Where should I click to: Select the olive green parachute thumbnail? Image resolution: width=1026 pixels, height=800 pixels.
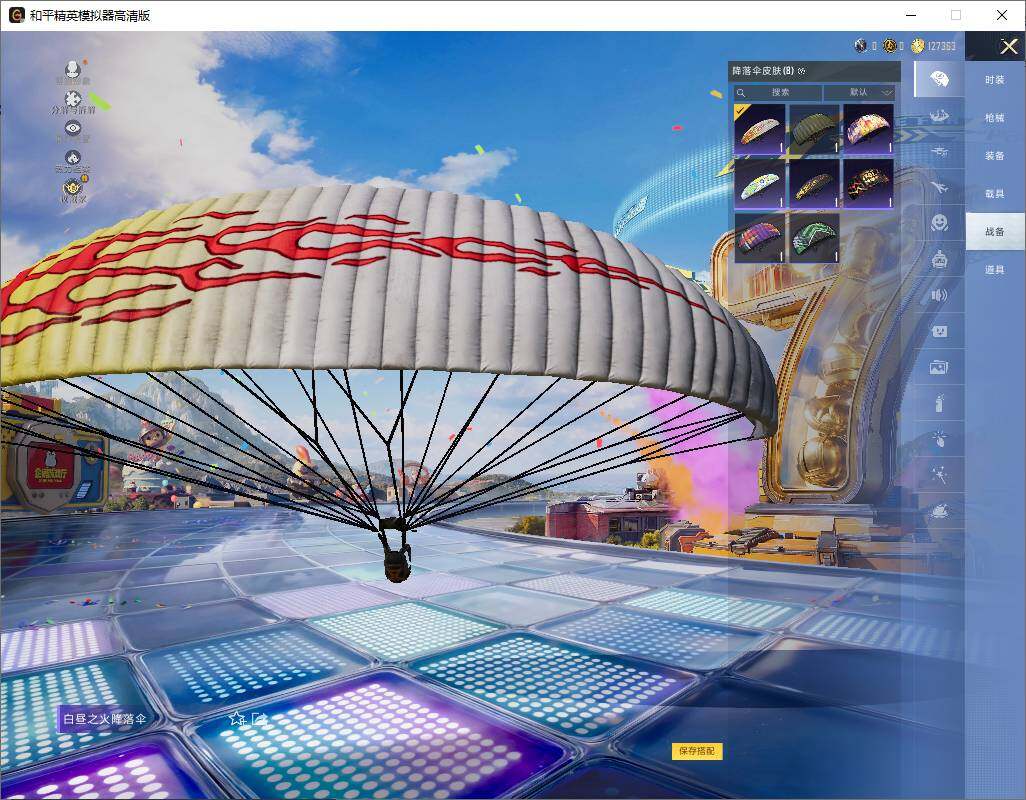pyautogui.click(x=813, y=129)
